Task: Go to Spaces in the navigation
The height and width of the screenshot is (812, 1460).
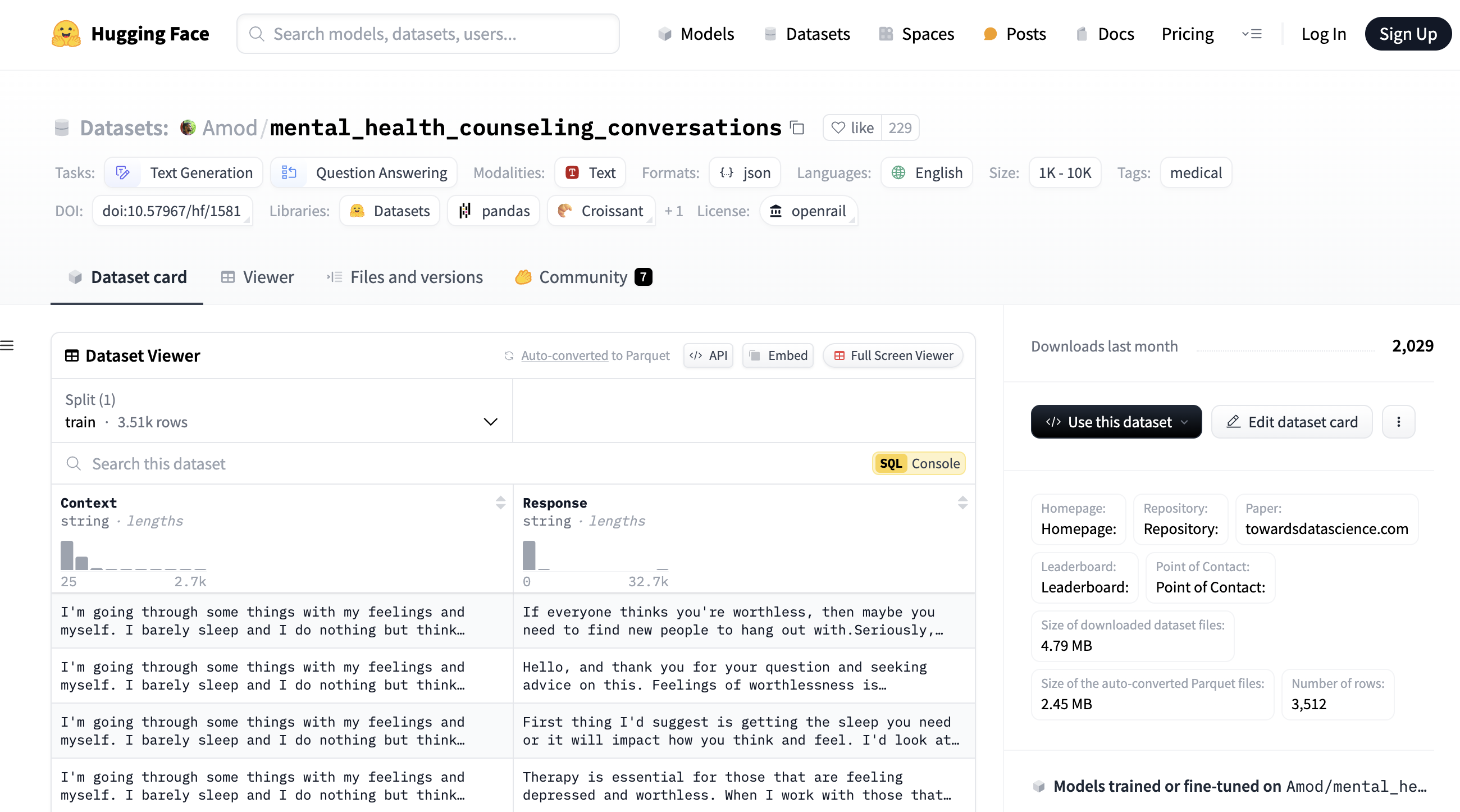Action: tap(916, 34)
